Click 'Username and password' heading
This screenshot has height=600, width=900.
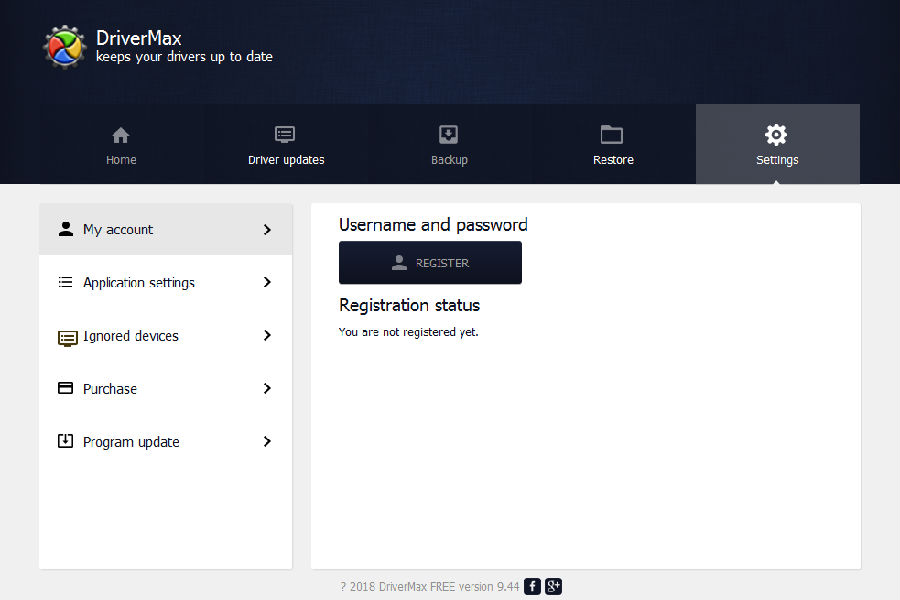point(433,224)
